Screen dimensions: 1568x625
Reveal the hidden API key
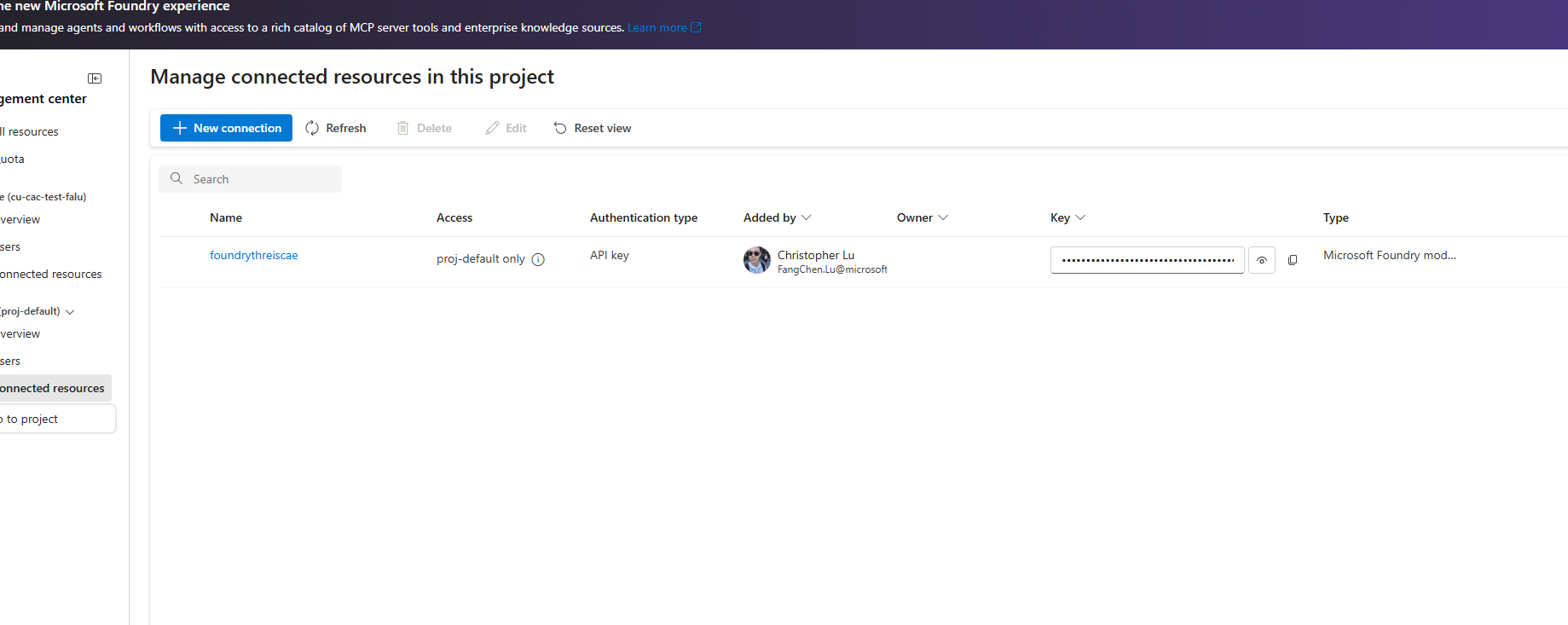1262,260
